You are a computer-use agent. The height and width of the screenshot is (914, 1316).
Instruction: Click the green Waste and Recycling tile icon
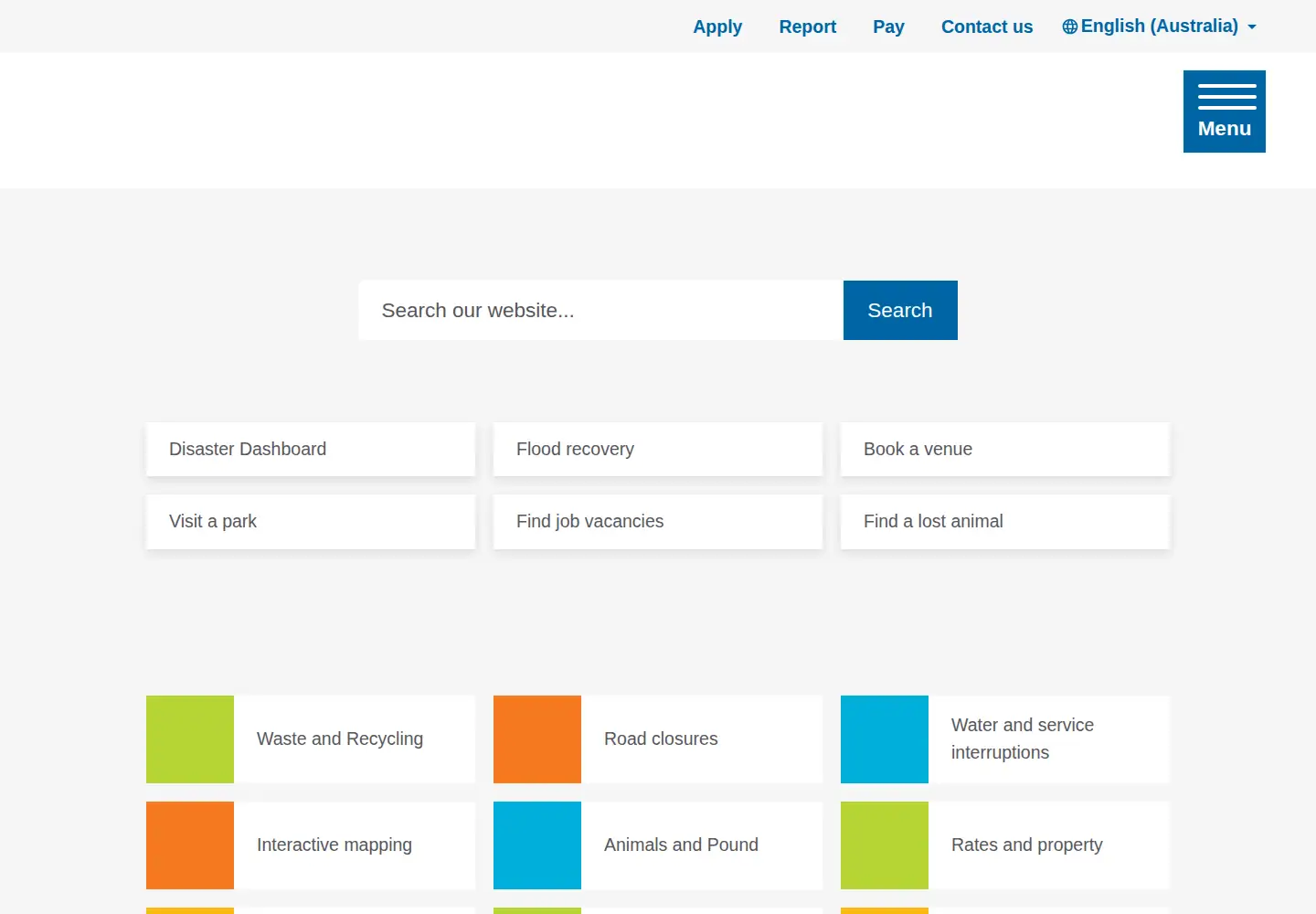tap(190, 739)
